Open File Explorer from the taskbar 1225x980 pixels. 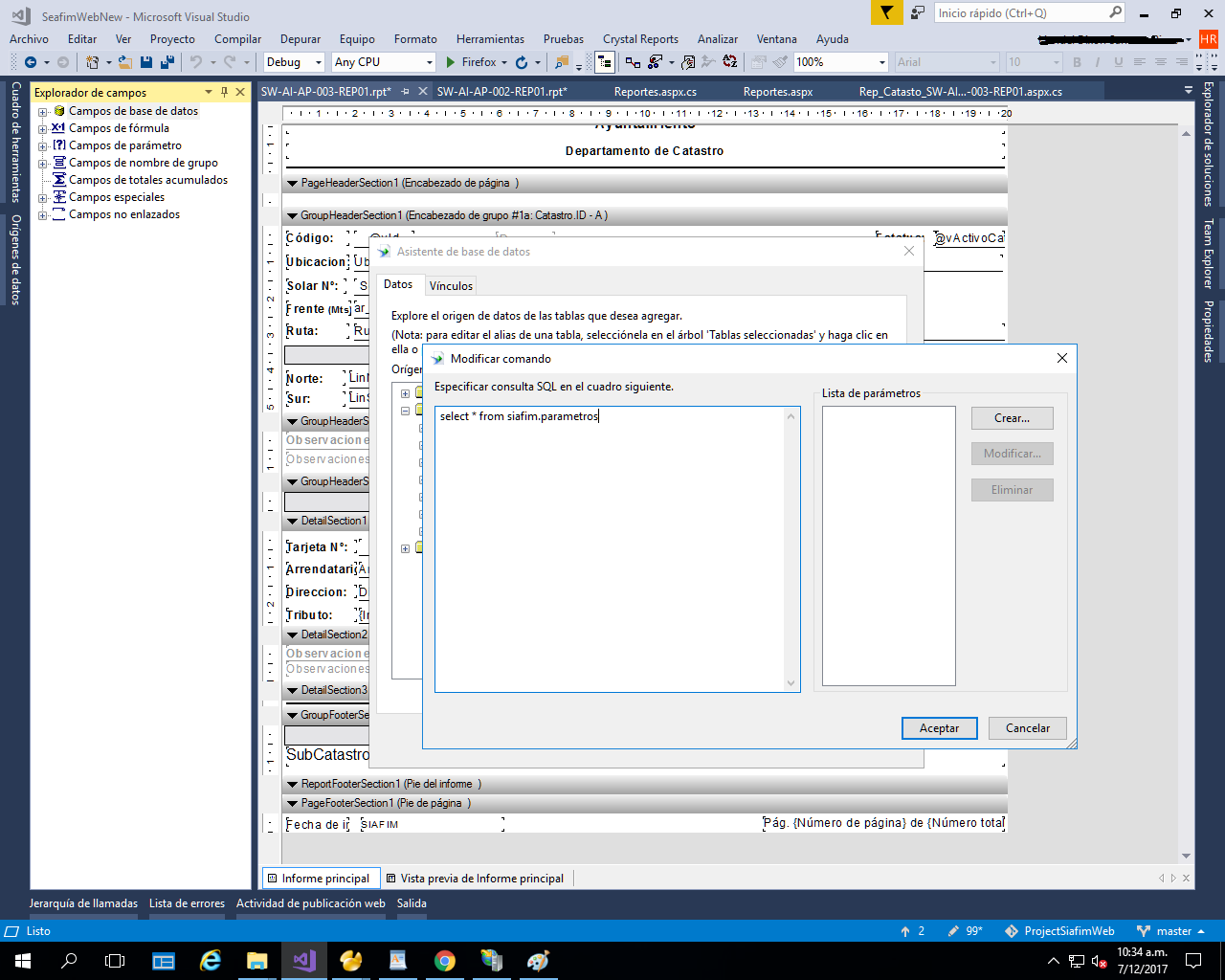(257, 961)
